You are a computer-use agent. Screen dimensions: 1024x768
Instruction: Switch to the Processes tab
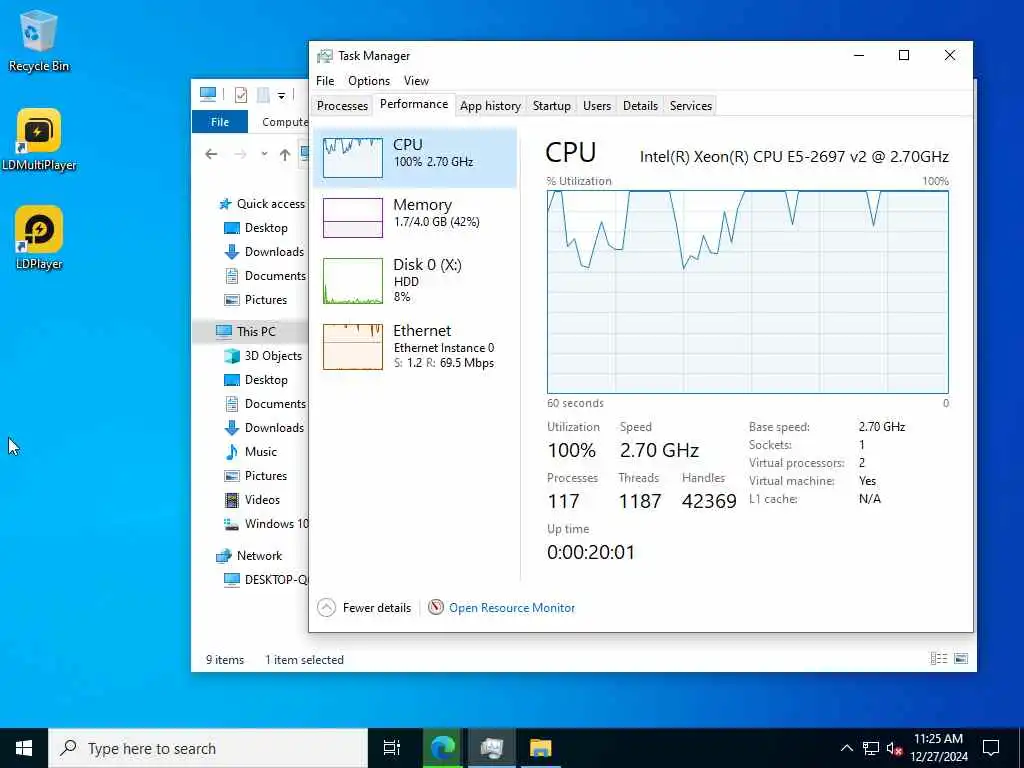[342, 106]
